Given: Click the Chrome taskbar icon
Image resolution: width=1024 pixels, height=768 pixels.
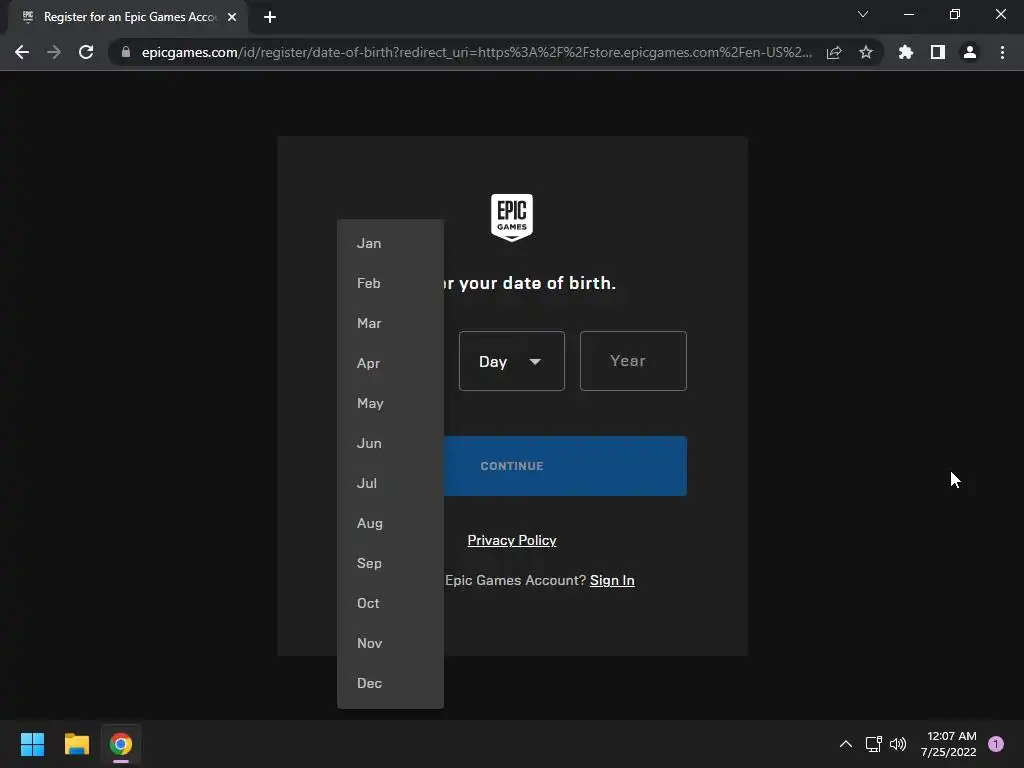Looking at the screenshot, I should [121, 744].
